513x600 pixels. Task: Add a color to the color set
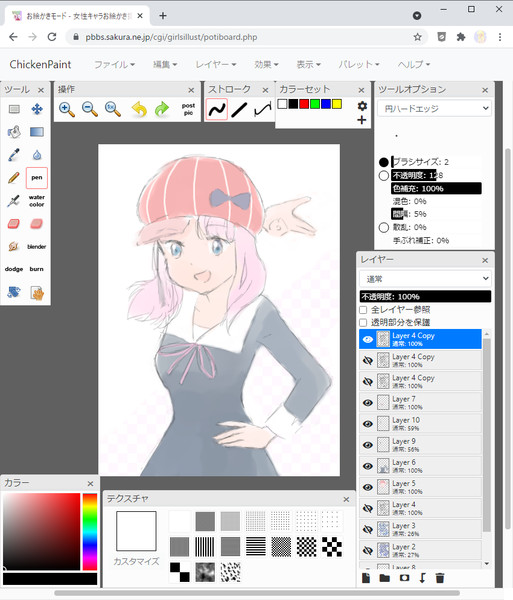(362, 120)
